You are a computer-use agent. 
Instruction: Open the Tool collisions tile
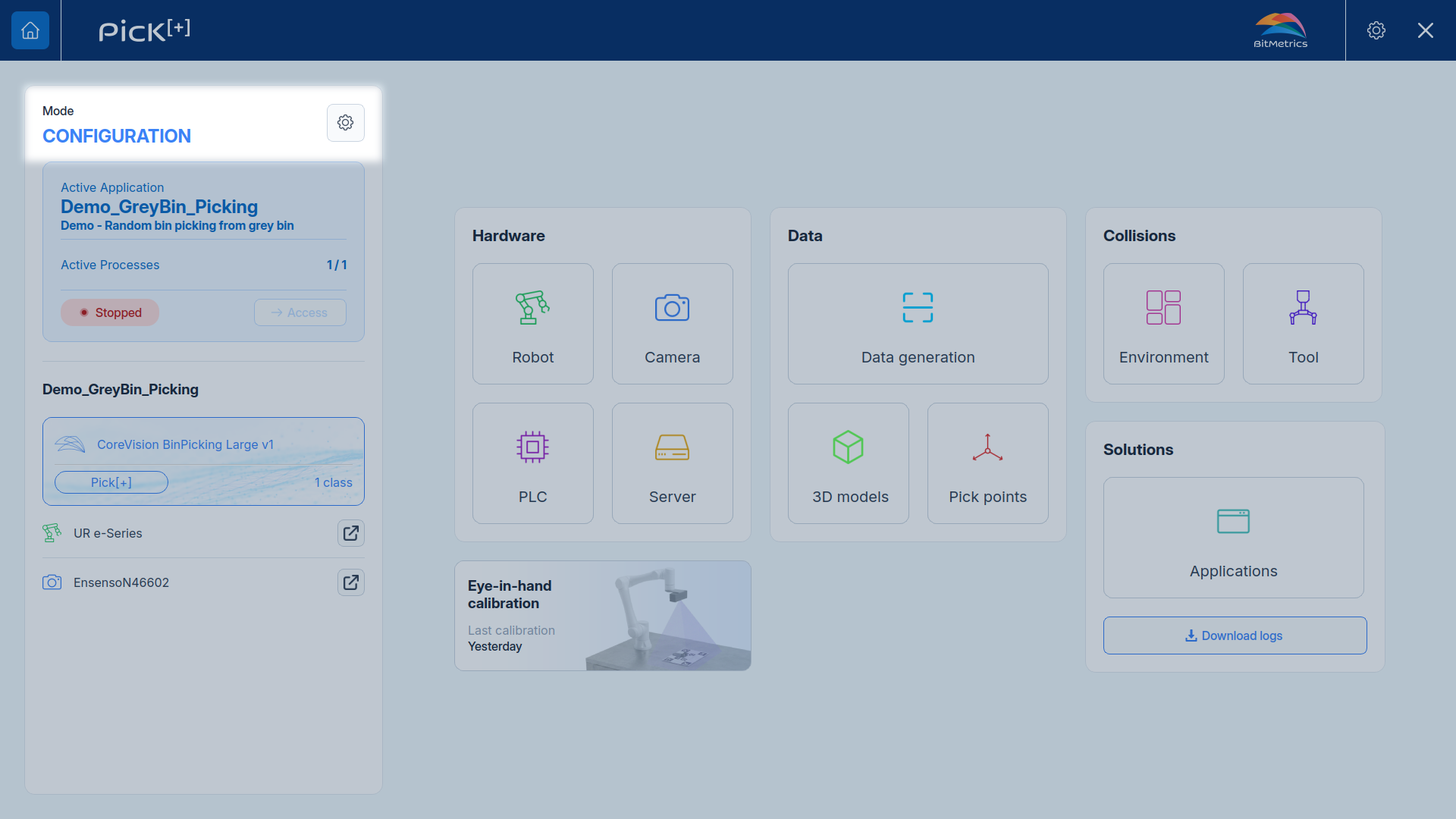(x=1304, y=324)
